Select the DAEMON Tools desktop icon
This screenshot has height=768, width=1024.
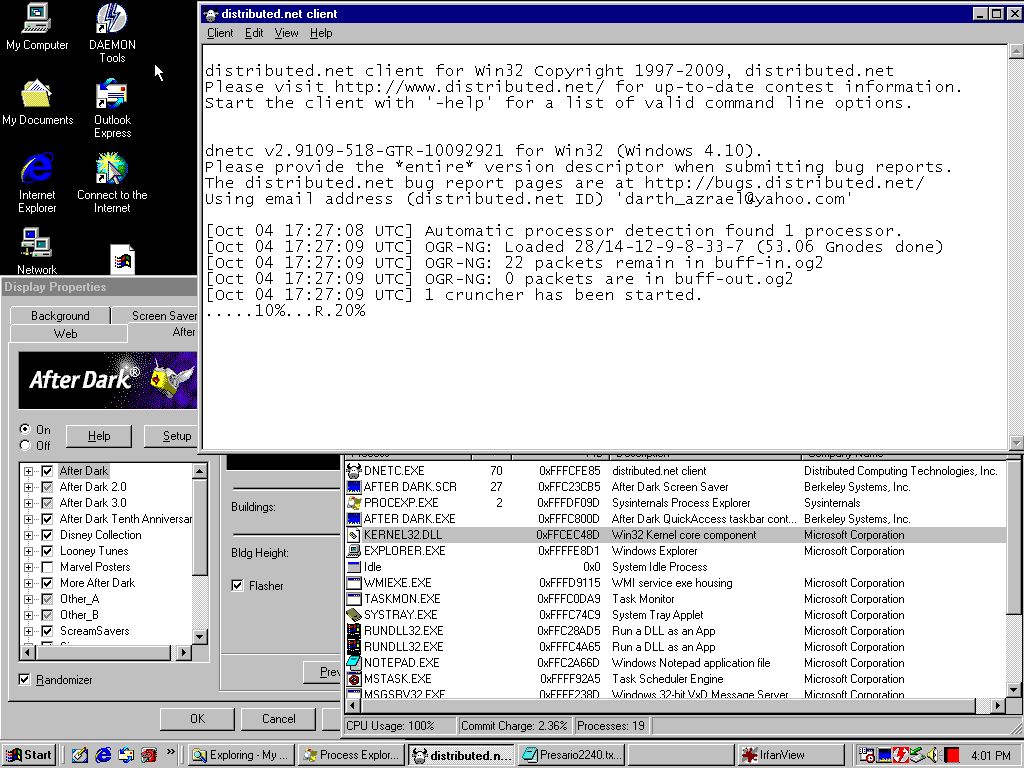tap(112, 33)
